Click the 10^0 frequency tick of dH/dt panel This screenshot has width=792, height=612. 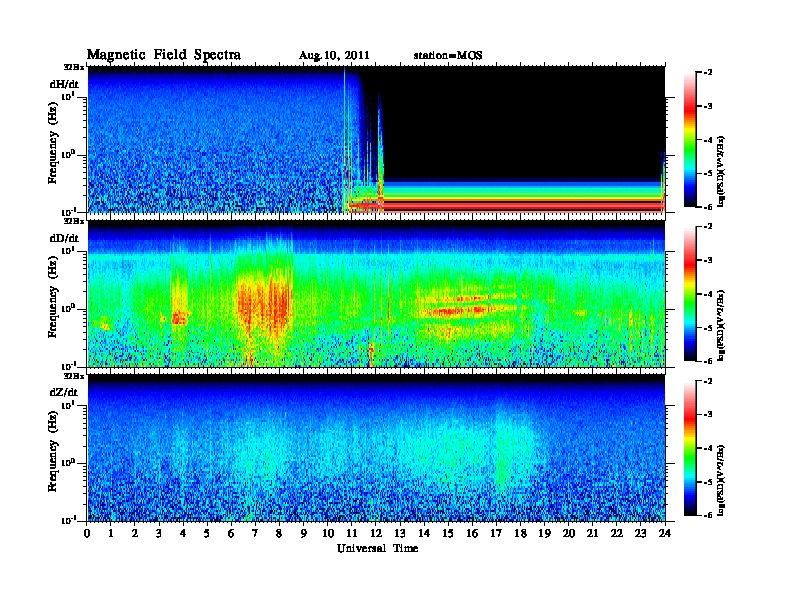click(68, 154)
